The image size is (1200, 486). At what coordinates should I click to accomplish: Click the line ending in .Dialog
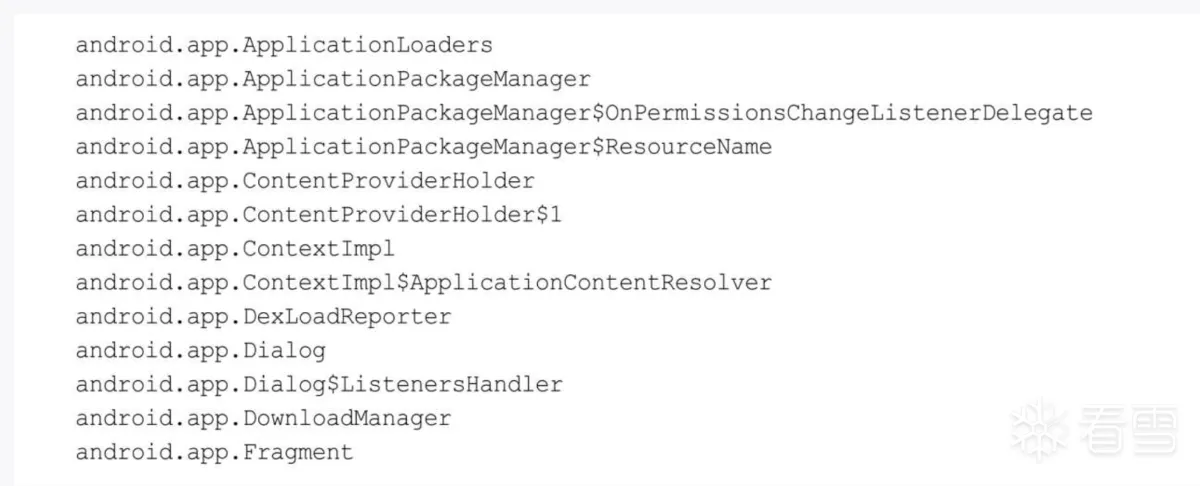[x=200, y=351]
